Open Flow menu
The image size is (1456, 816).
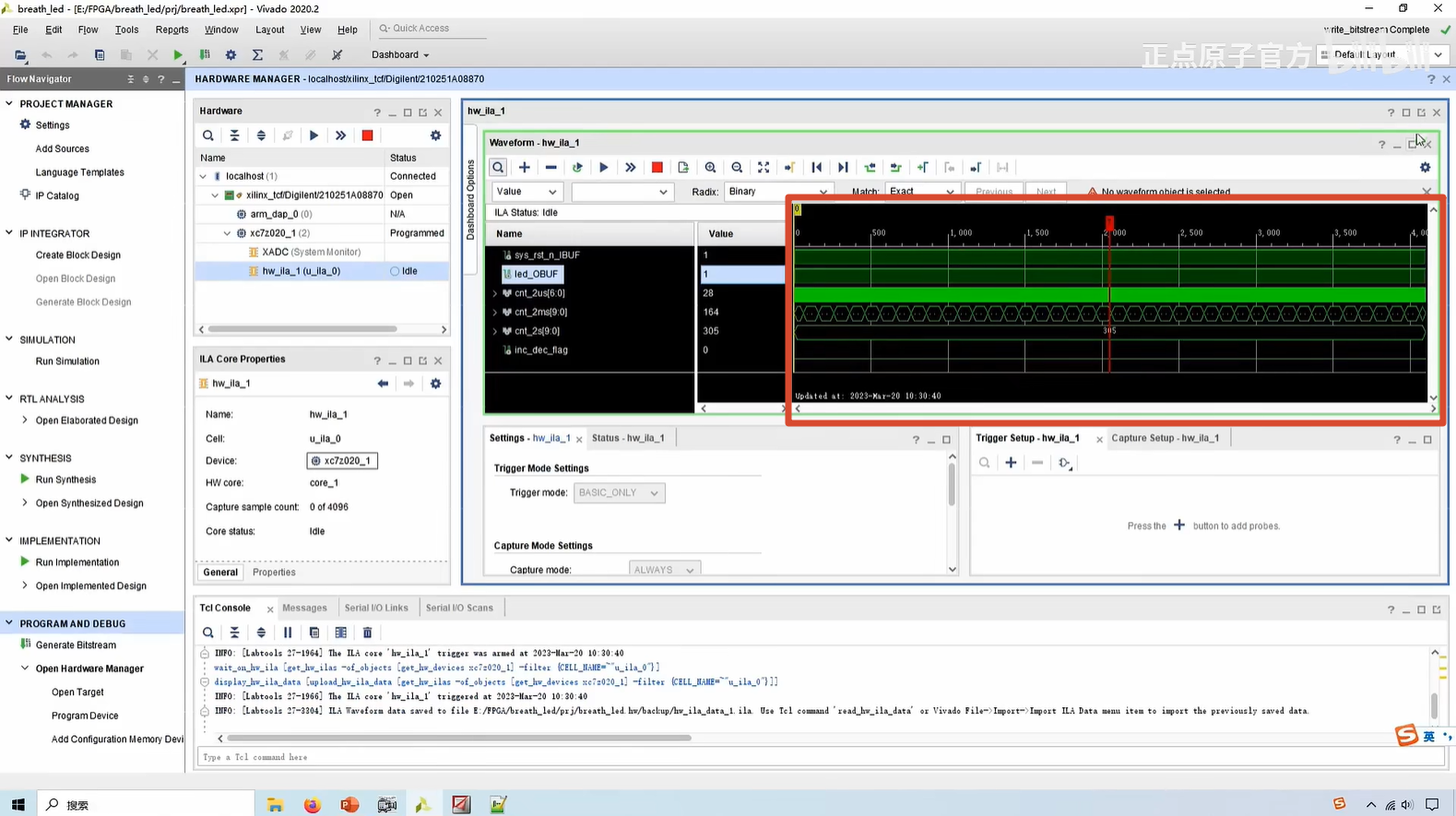88,30
